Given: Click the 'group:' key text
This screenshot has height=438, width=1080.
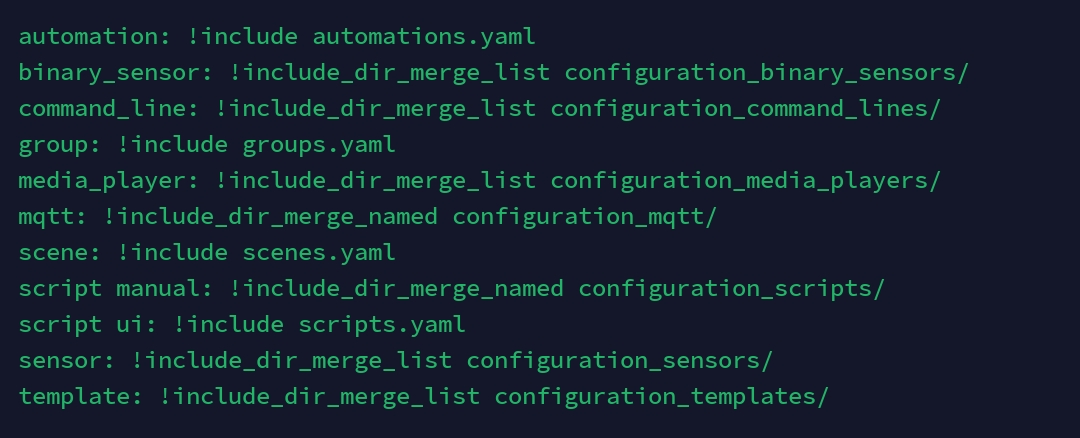Looking at the screenshot, I should (x=60, y=145).
